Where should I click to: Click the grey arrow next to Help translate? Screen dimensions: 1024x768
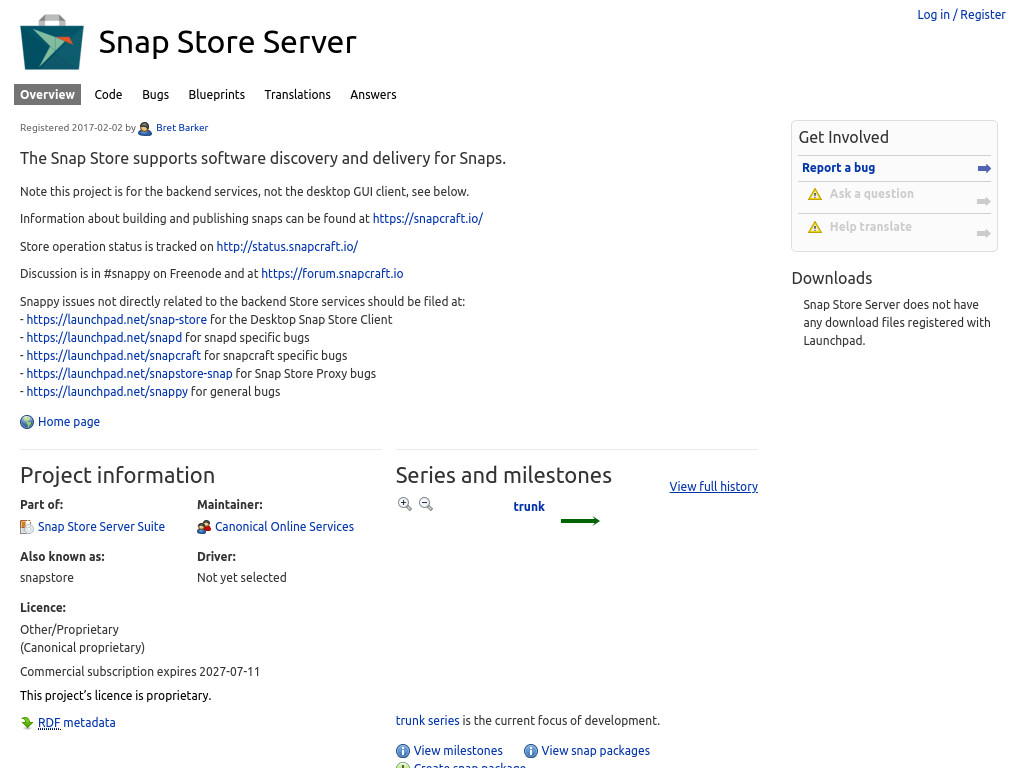pyautogui.click(x=984, y=233)
